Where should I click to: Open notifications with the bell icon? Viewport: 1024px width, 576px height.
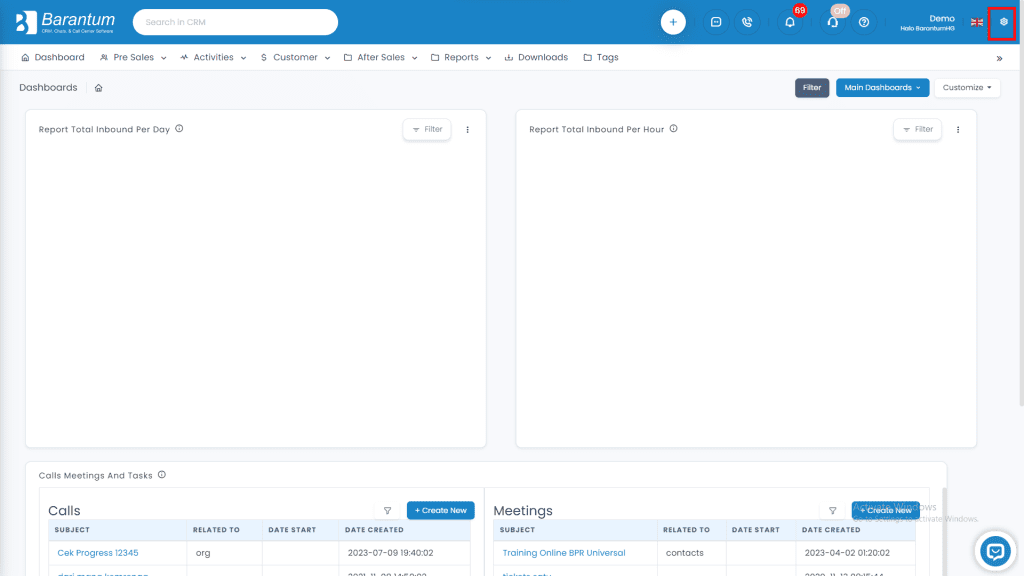[x=789, y=21]
